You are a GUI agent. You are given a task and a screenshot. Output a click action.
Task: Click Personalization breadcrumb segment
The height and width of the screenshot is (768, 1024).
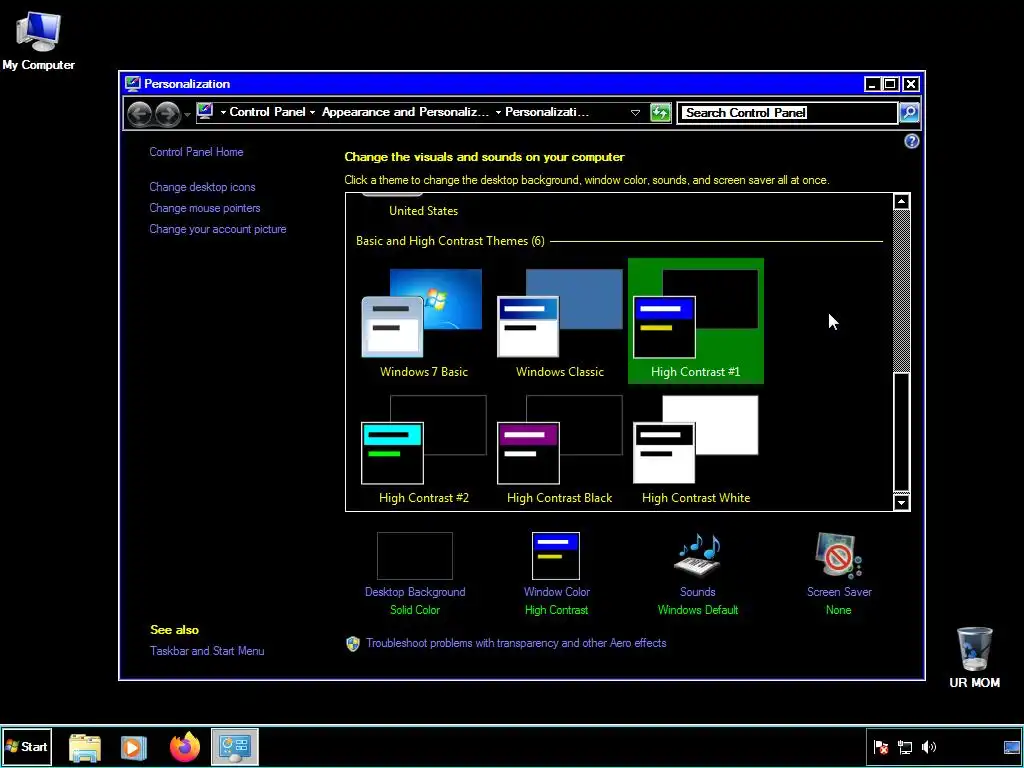(x=547, y=112)
